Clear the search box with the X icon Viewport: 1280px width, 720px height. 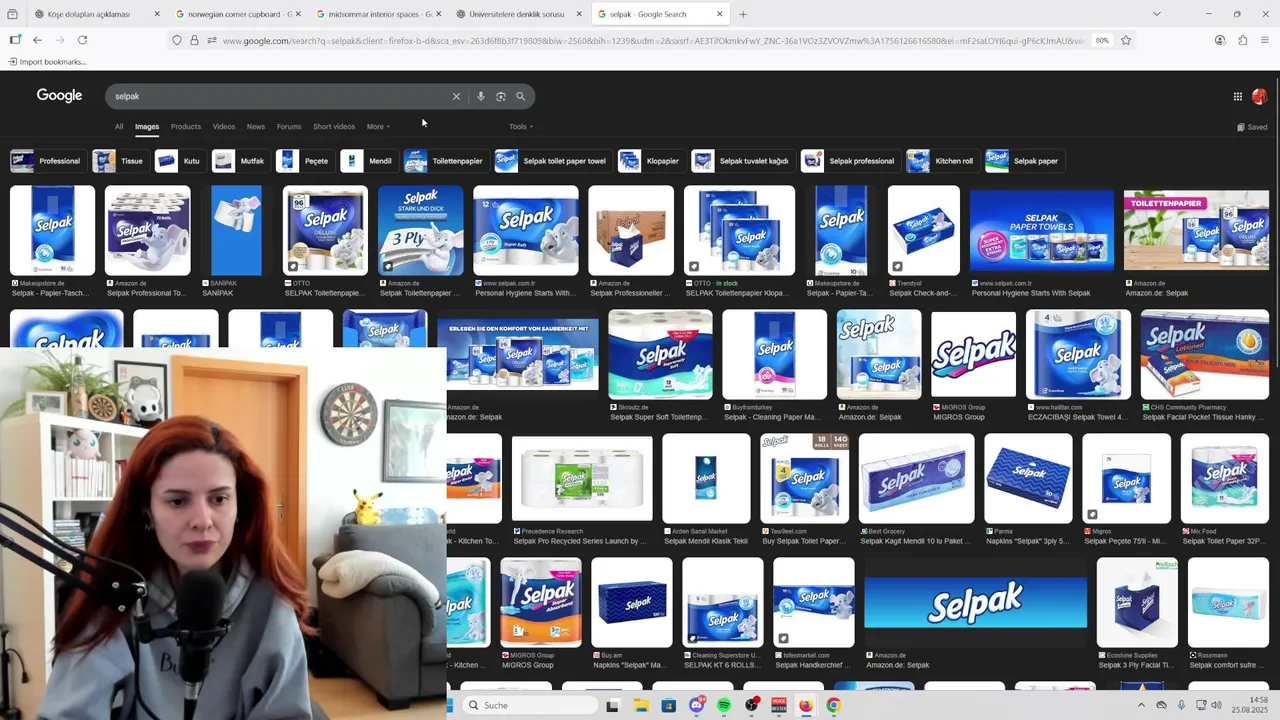456,97
